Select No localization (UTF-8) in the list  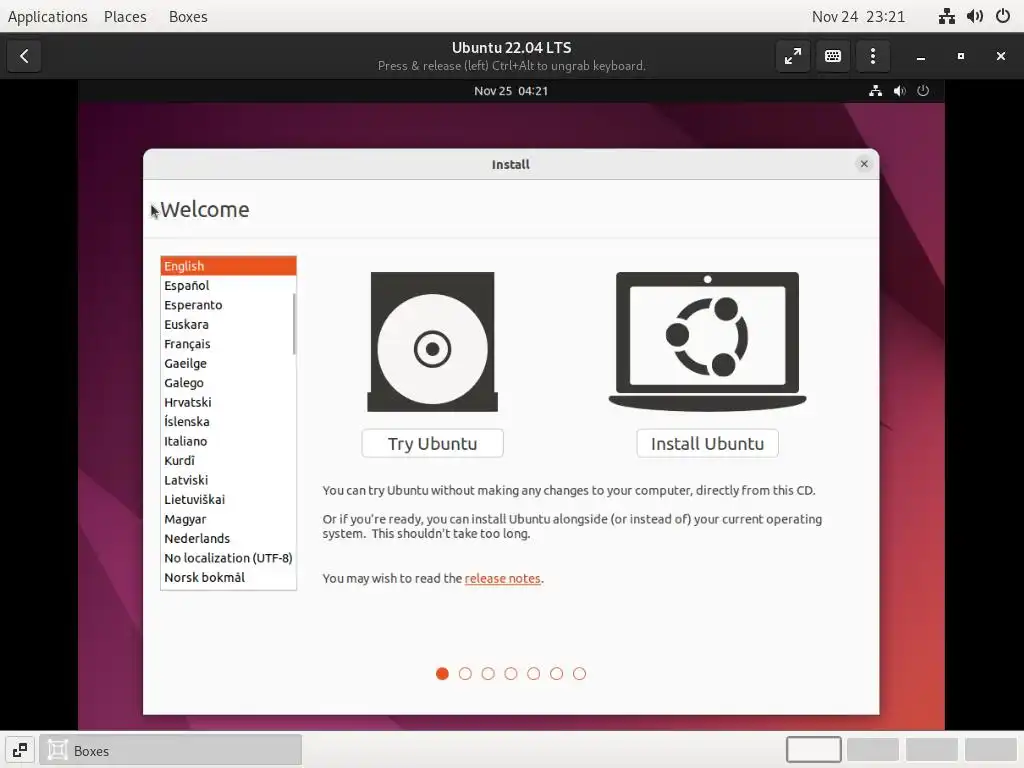(x=228, y=558)
